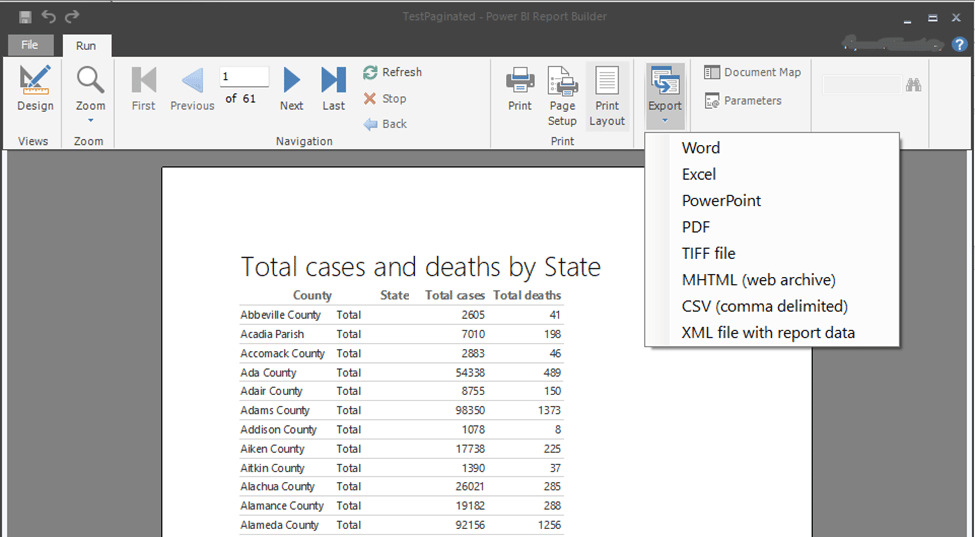
Task: Click the 1256 total deaths value
Action: [549, 525]
